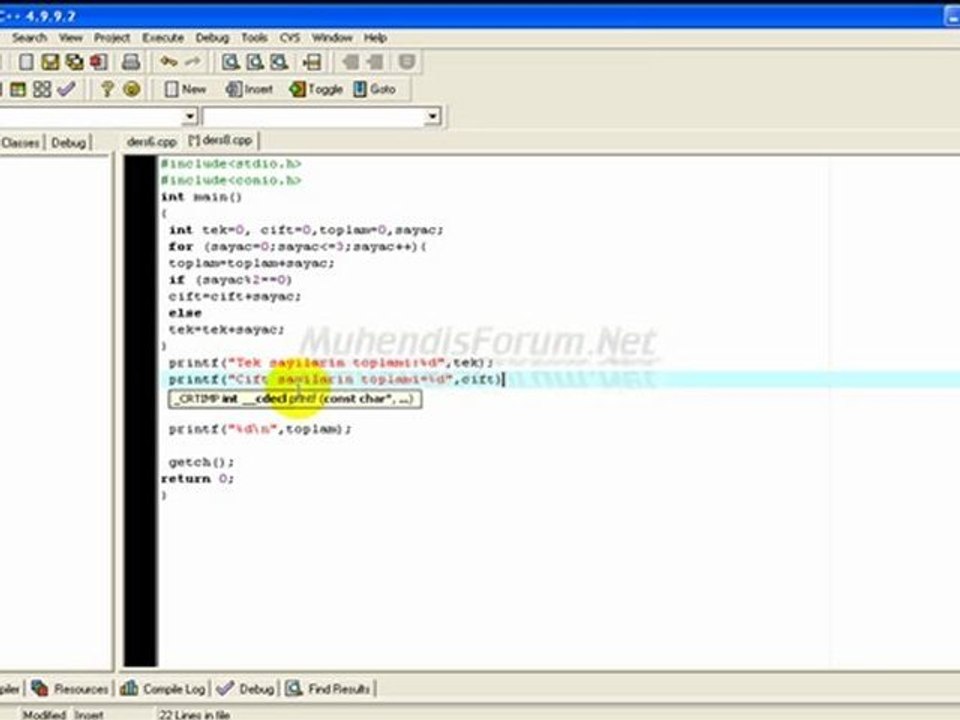
Task: Switch to the Classes side tab
Action: [20, 143]
